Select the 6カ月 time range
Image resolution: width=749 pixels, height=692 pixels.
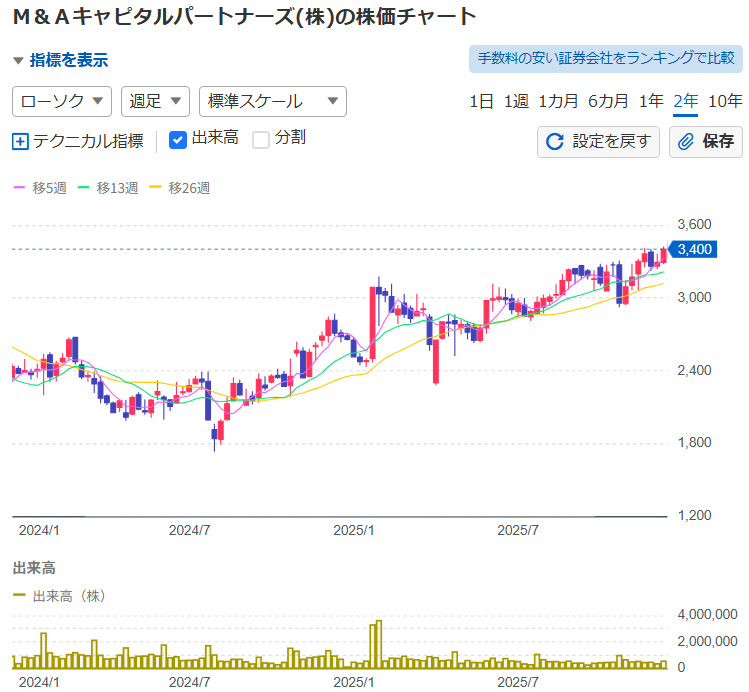(x=608, y=101)
